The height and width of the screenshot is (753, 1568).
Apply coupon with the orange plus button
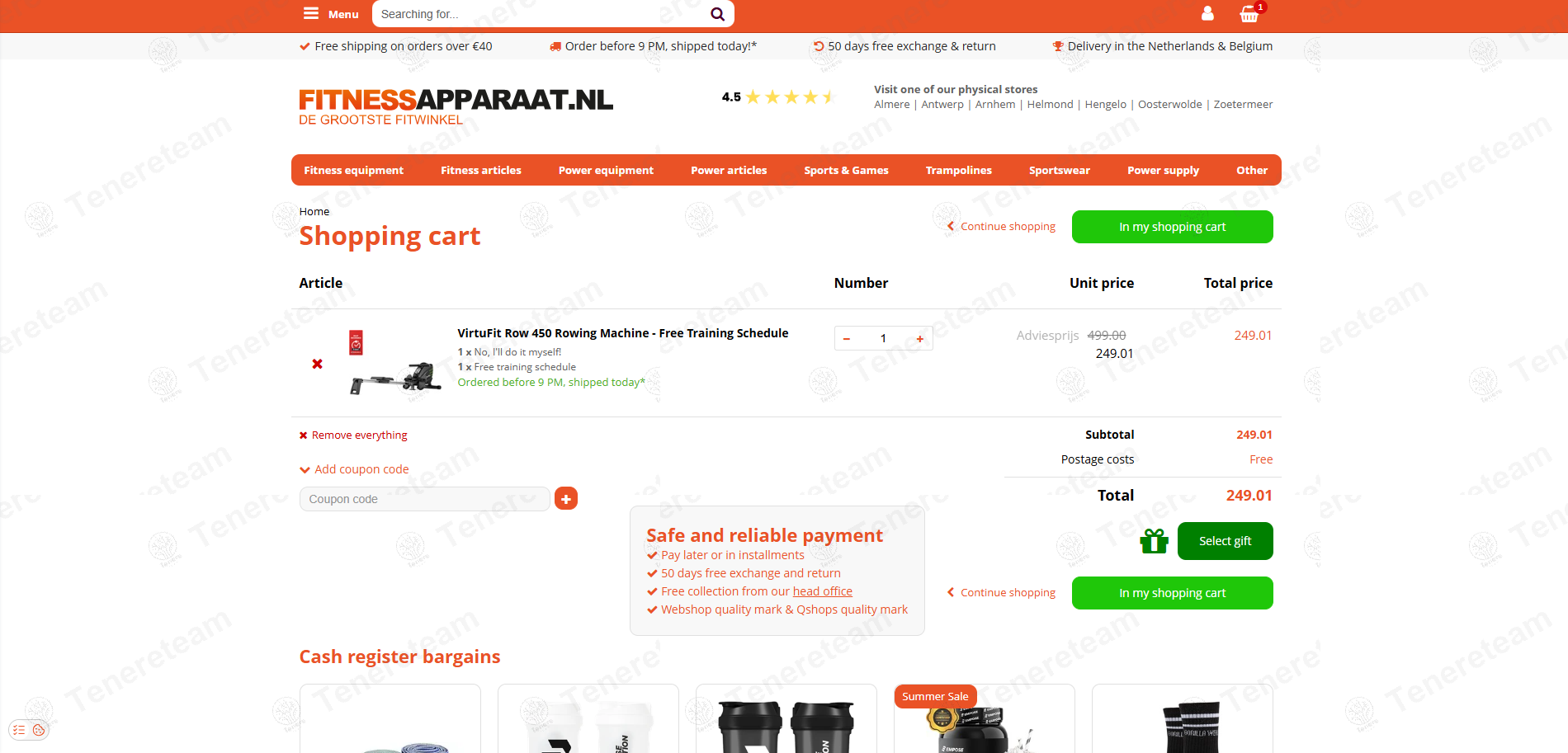[x=566, y=498]
